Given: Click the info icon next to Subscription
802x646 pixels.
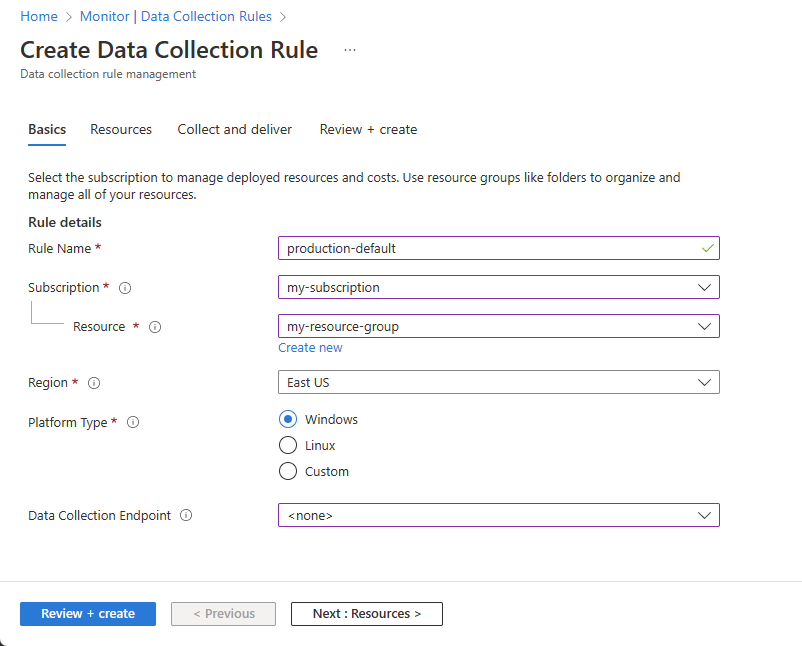Looking at the screenshot, I should tap(125, 288).
